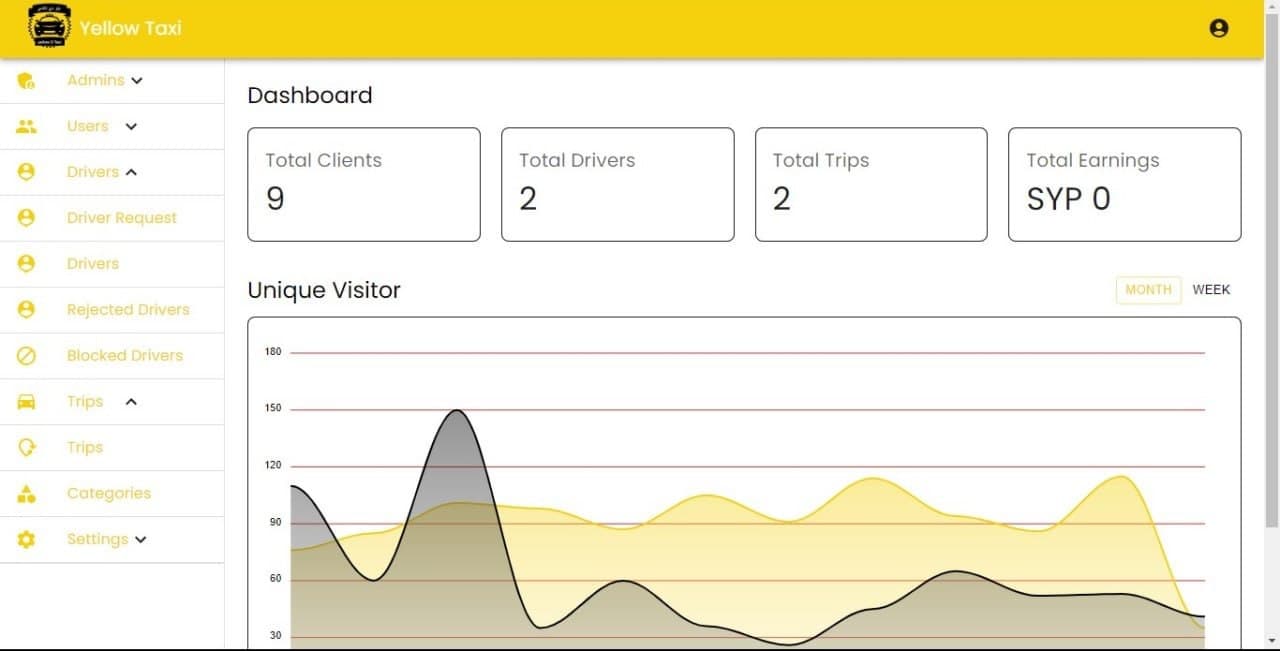Click the 30 axis label on chart
This screenshot has height=651, width=1280.
point(276,636)
